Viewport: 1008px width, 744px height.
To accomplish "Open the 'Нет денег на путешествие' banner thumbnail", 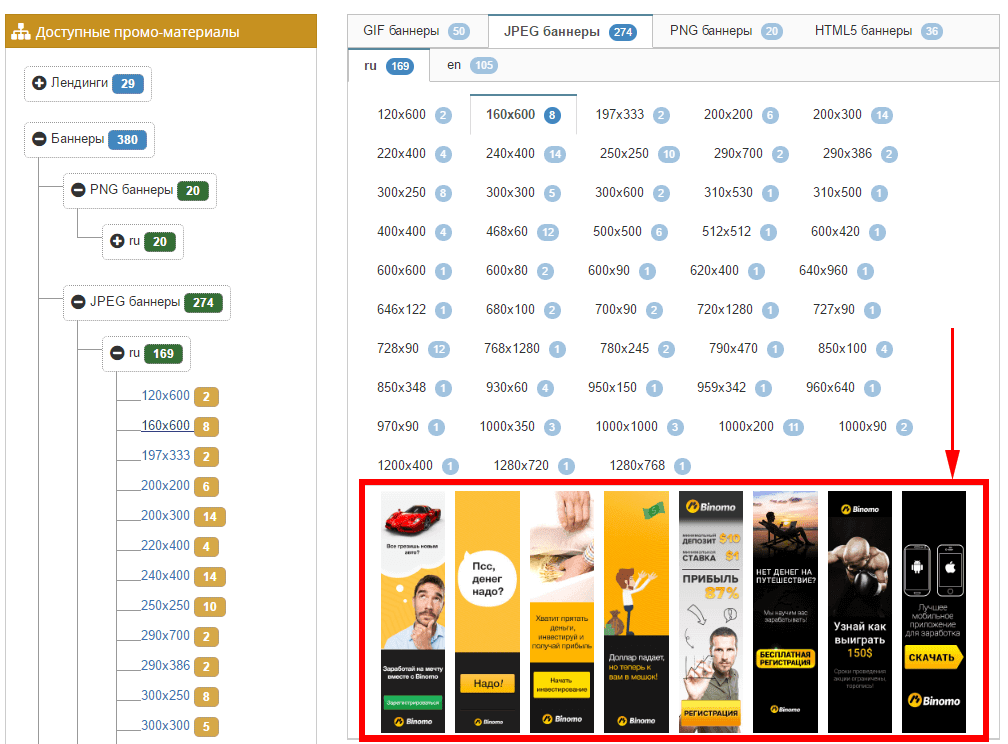I will pyautogui.click(x=786, y=612).
